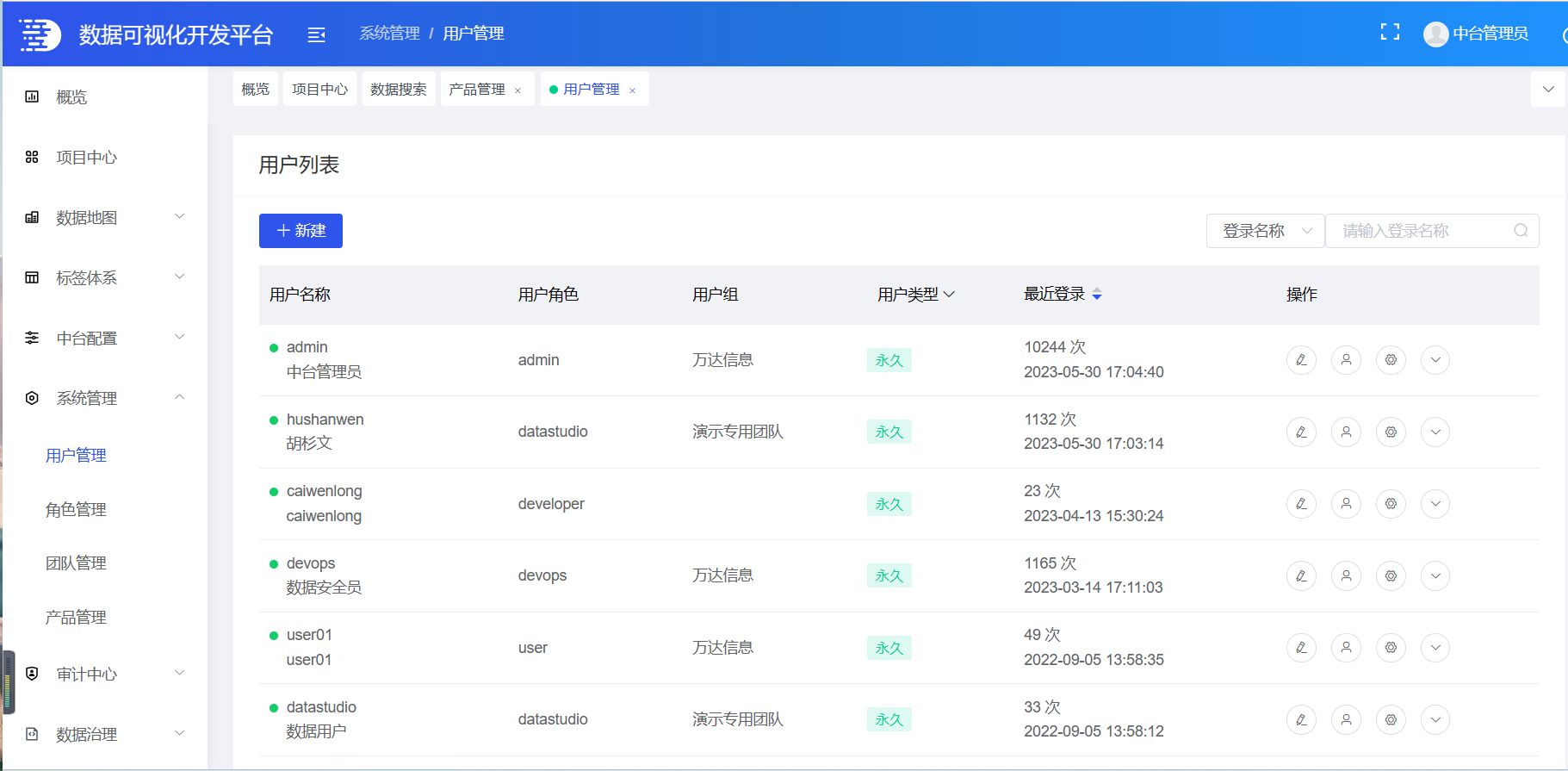Select 团队管理 in the sidebar

(76, 563)
